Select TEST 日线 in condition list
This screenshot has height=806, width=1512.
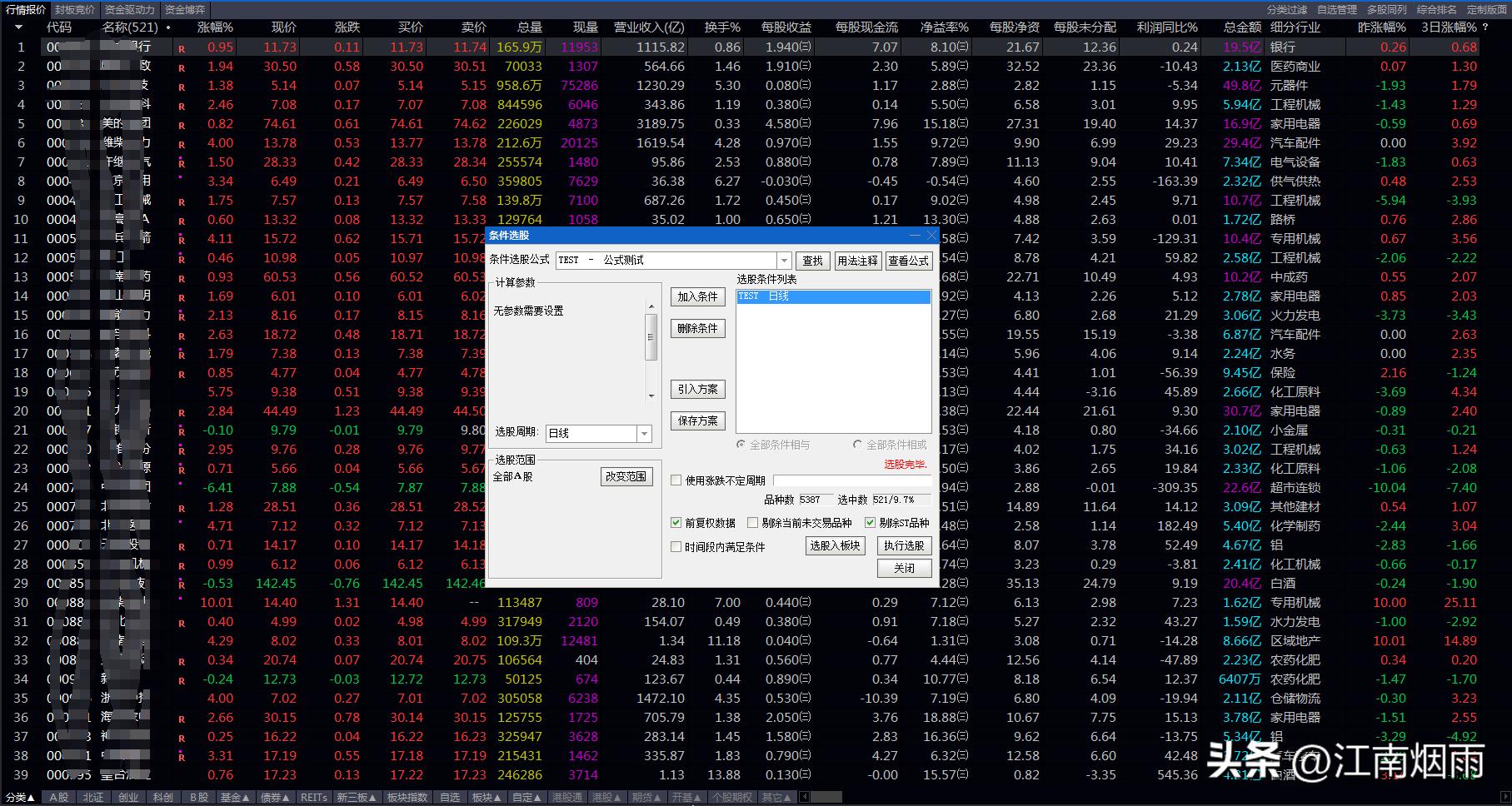click(833, 296)
